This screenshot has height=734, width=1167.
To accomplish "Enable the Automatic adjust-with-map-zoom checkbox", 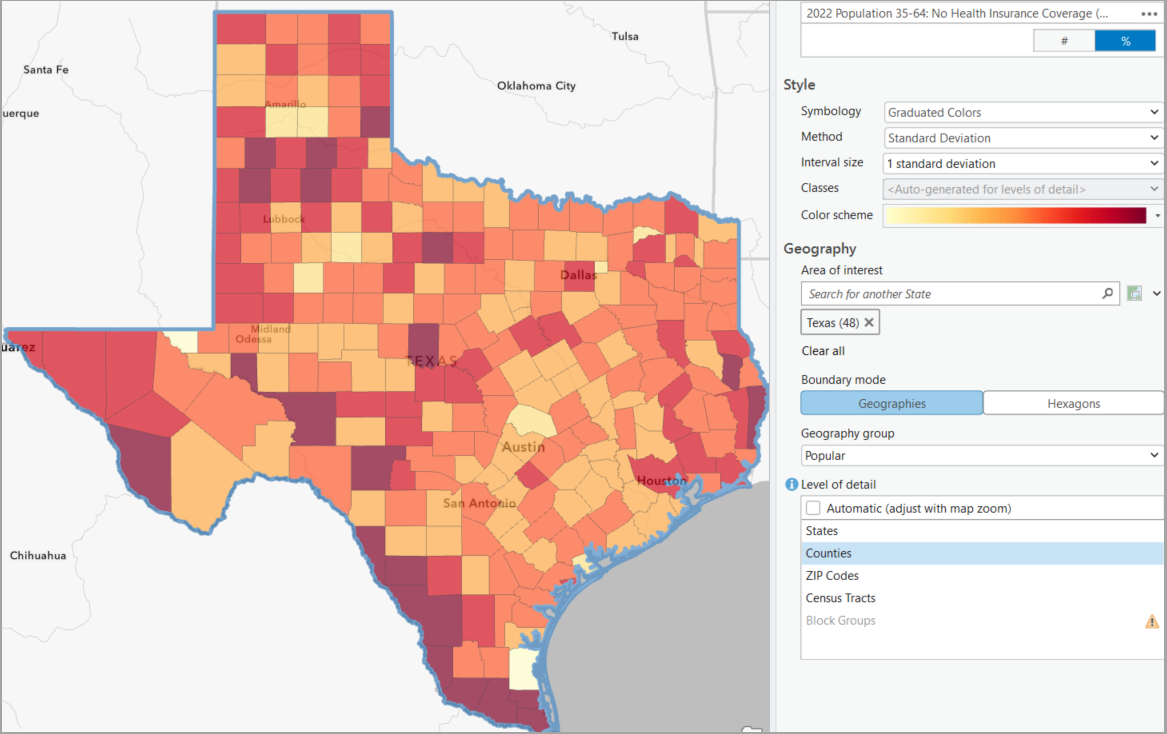I will pyautogui.click(x=813, y=508).
